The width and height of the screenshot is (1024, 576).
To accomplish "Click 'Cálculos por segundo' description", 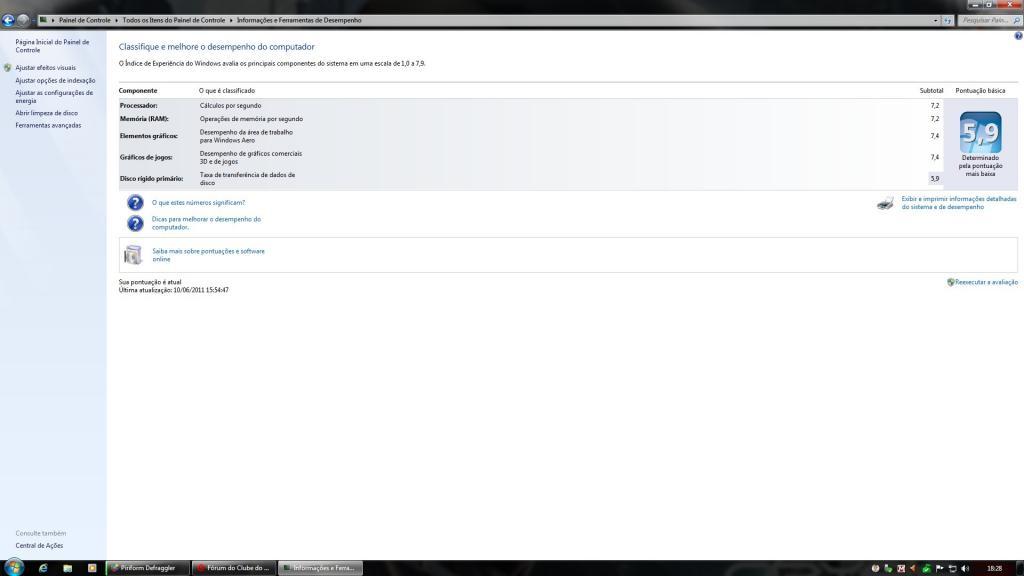I will (231, 106).
